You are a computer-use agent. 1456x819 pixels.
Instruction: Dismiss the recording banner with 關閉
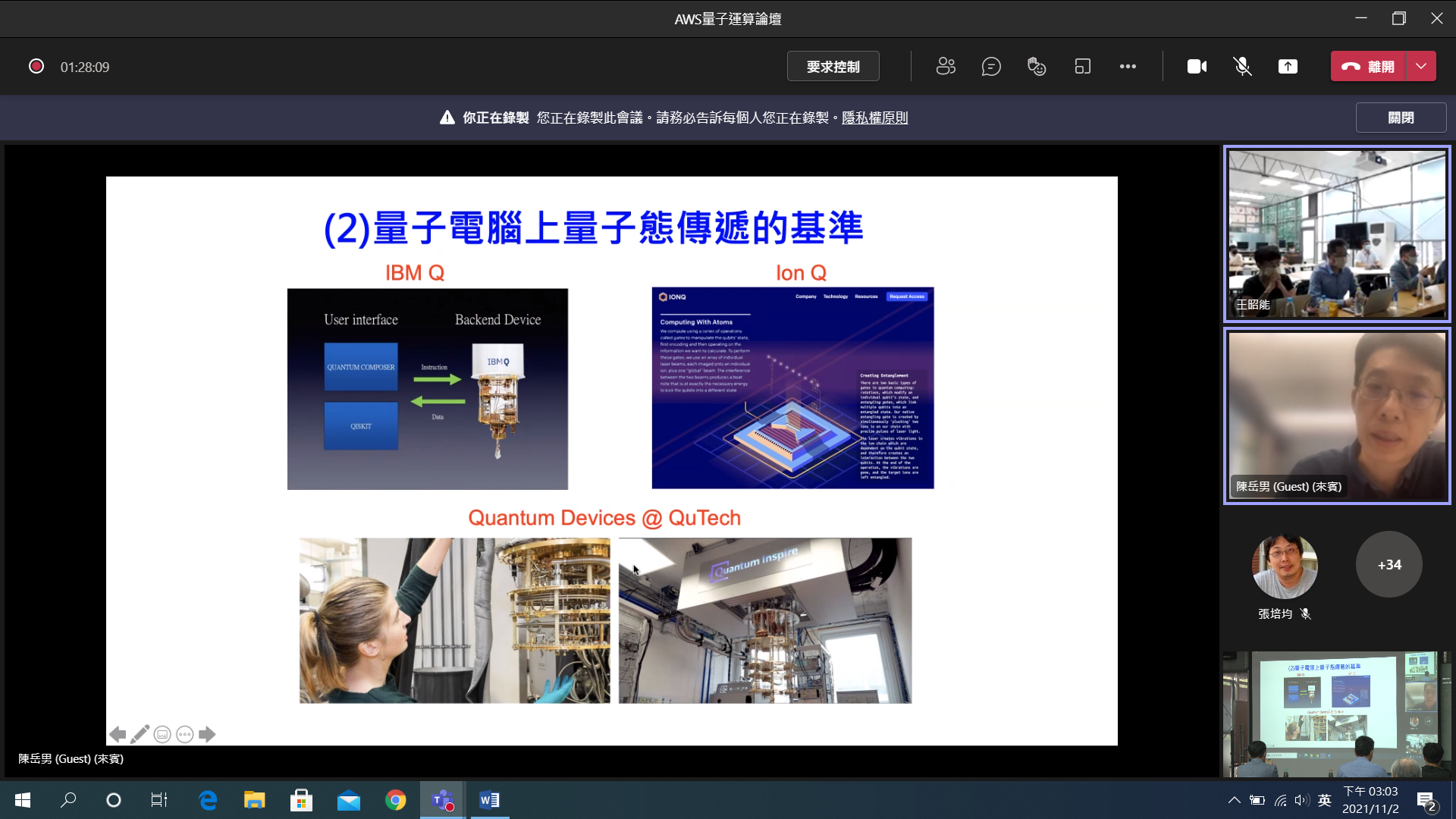(x=1401, y=118)
